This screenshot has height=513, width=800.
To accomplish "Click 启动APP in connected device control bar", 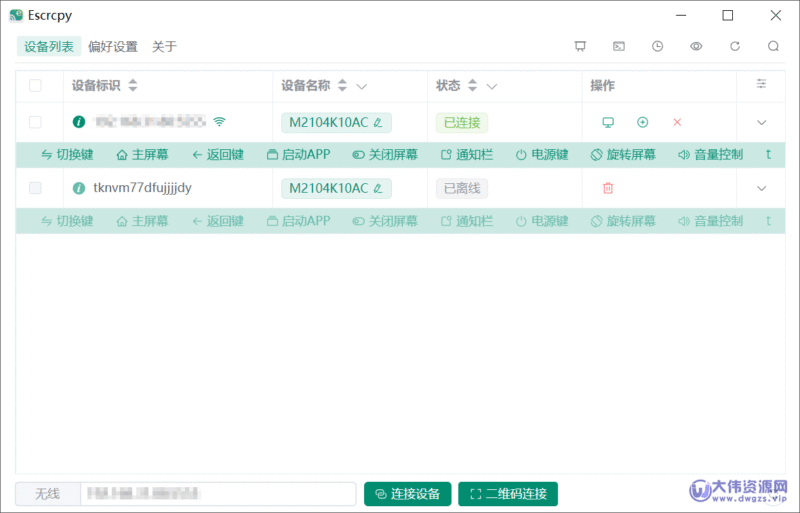I will [299, 155].
